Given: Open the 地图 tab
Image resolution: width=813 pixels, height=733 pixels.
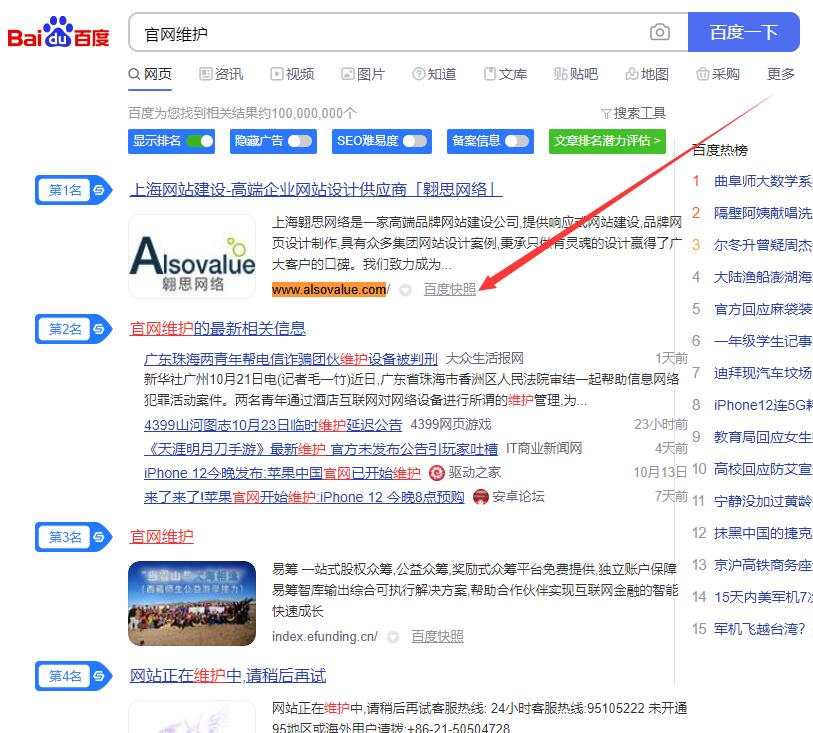Looking at the screenshot, I should (x=647, y=74).
